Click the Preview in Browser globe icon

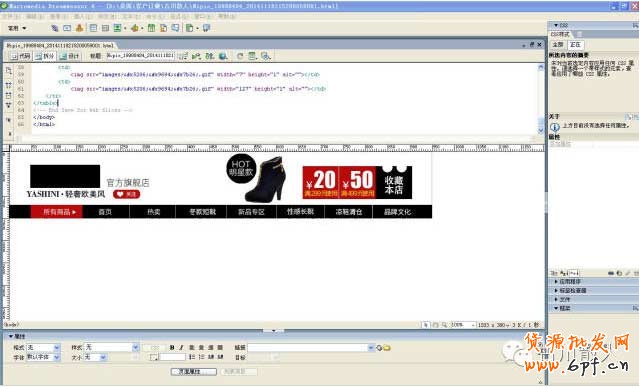click(223, 56)
